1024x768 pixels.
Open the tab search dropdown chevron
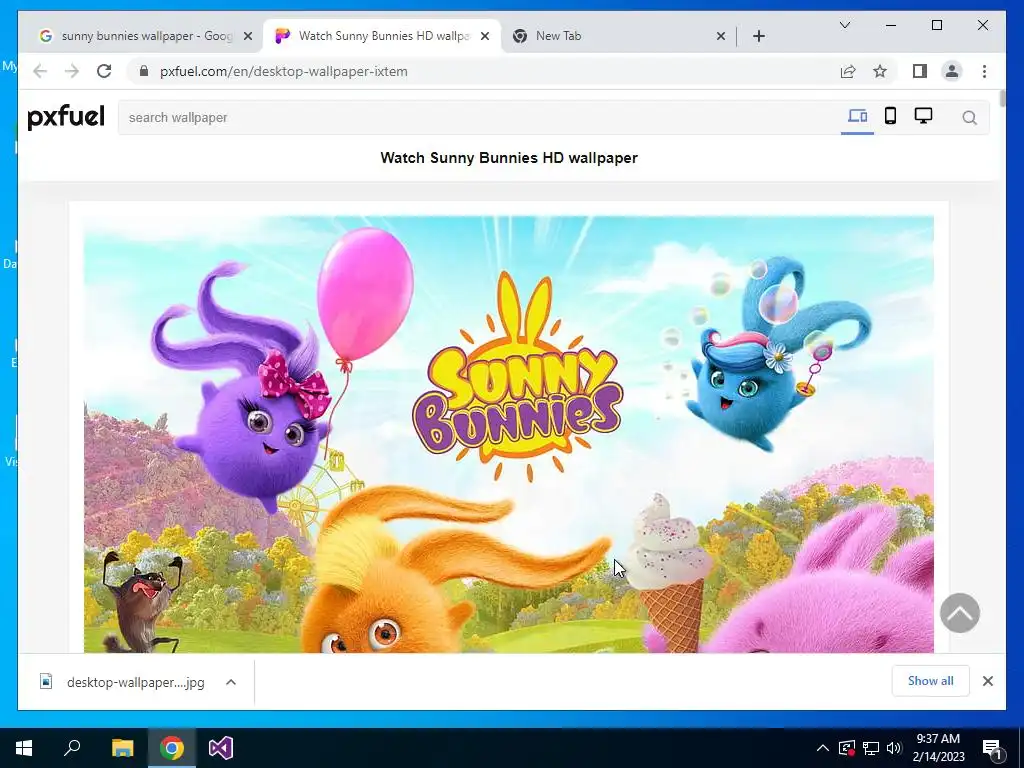click(x=844, y=25)
